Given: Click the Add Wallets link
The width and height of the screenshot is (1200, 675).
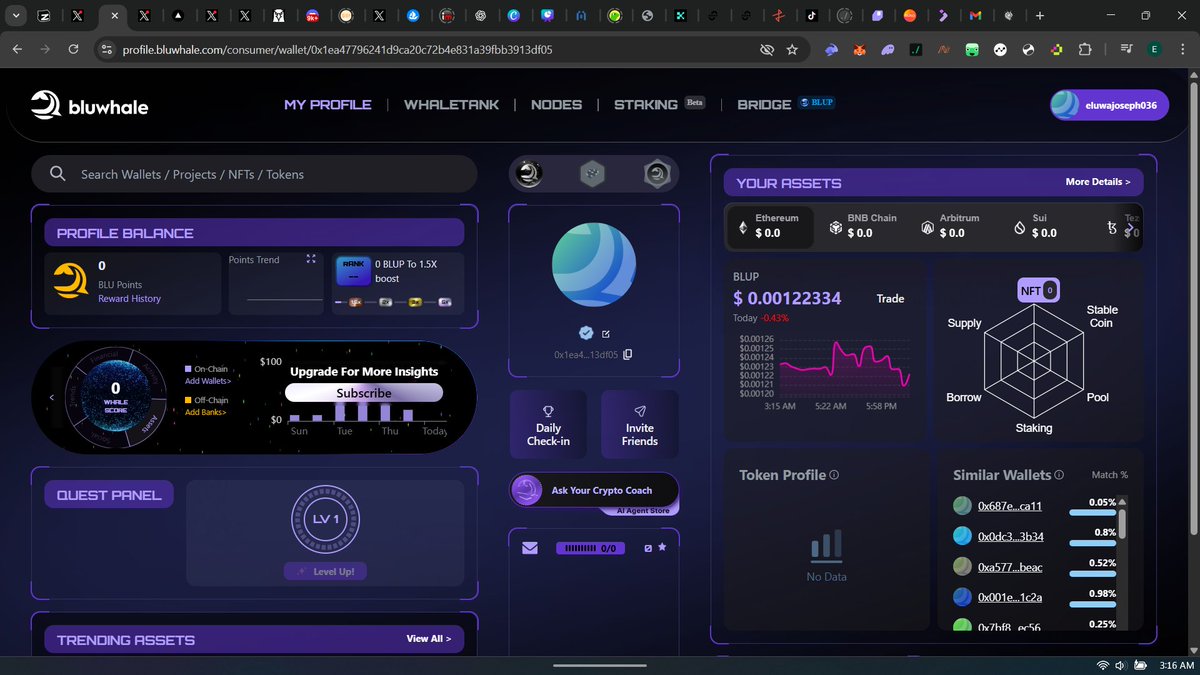Looking at the screenshot, I should [208, 381].
